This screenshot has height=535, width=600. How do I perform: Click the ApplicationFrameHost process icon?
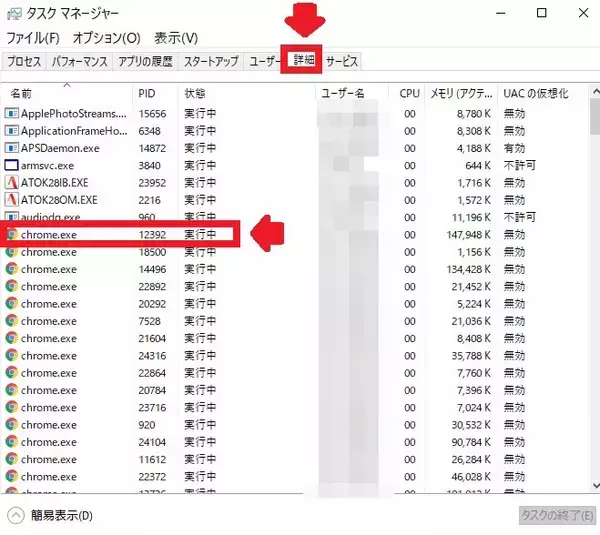[11, 131]
